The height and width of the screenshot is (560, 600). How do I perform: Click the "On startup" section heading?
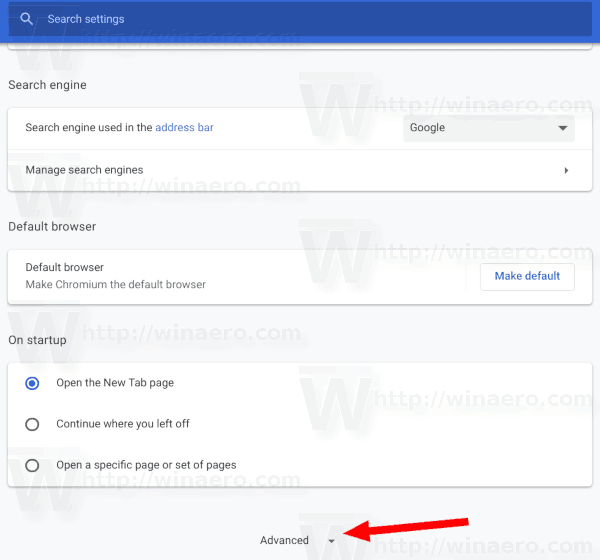pyautogui.click(x=37, y=340)
